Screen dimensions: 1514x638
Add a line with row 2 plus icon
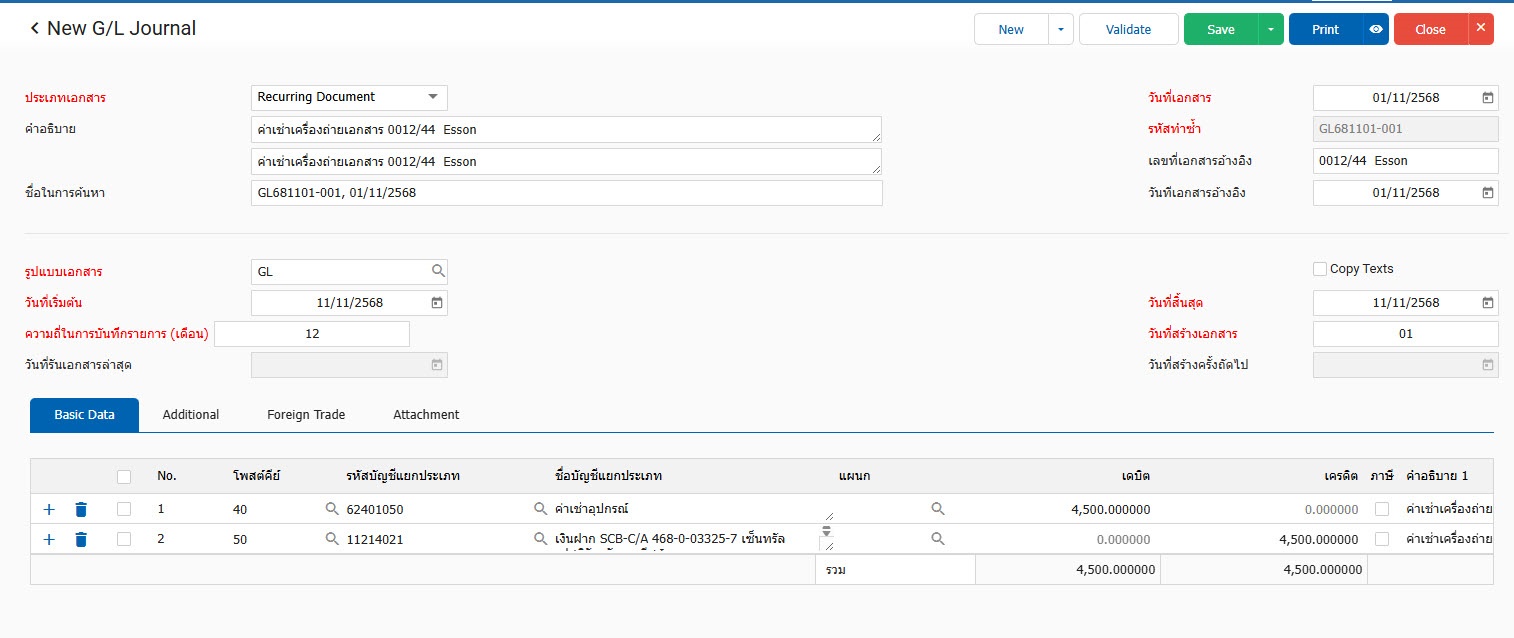point(49,540)
